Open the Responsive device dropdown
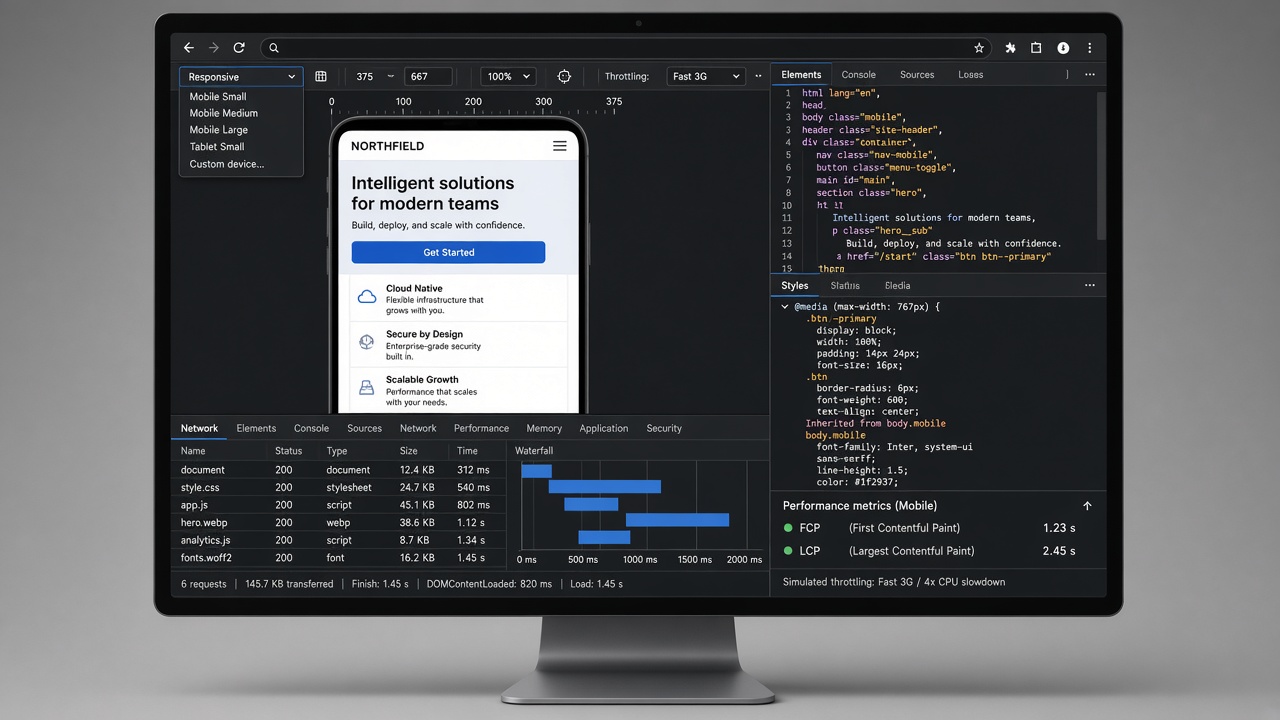This screenshot has height=720, width=1280. tap(241, 76)
